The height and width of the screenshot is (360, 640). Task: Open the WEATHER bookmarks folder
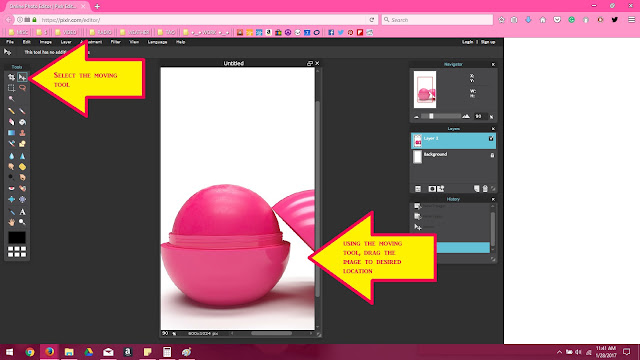point(135,32)
